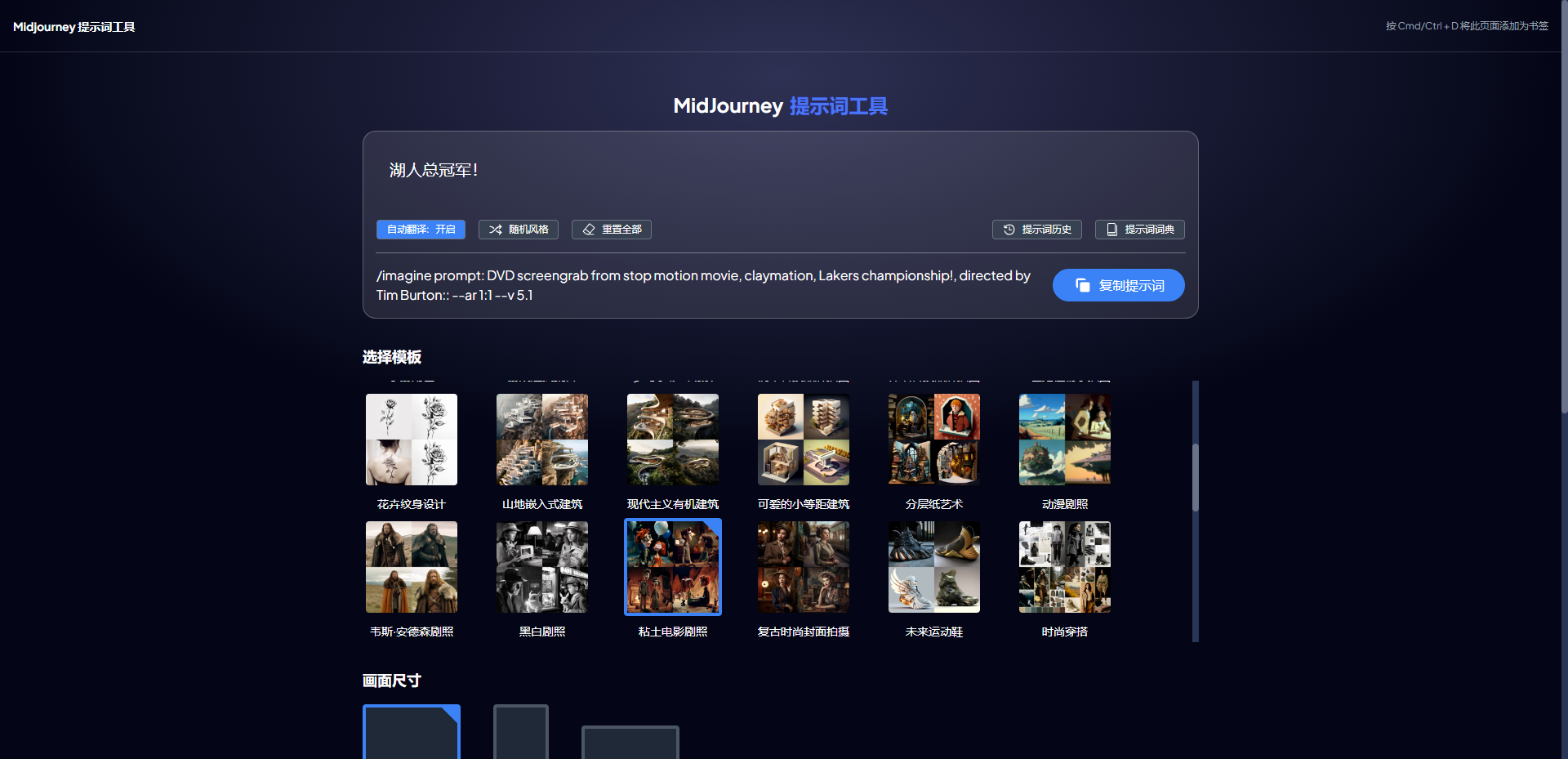Click the 画面尺寸 section heading
The image size is (1568, 759).
[x=392, y=681]
